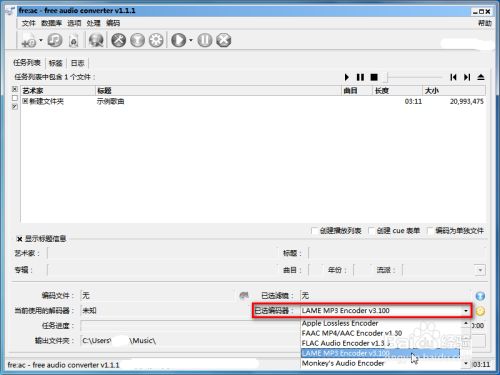Start encoding with the toolbar play icon

click(179, 41)
